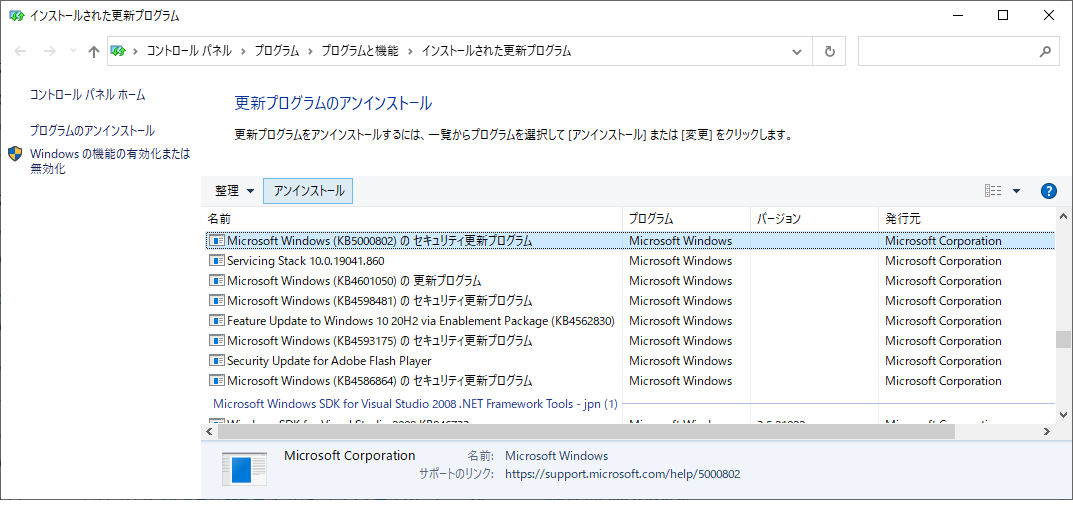Screen dimensions: 1073x522
Task: Expand the address bar history dropdown
Action: pyautogui.click(x=797, y=51)
